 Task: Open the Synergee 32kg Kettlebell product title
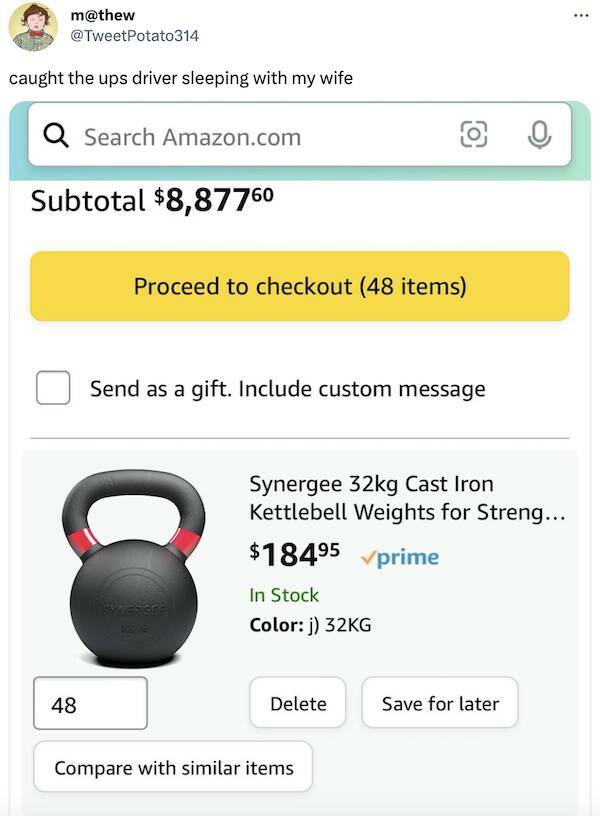pyautogui.click(x=408, y=498)
